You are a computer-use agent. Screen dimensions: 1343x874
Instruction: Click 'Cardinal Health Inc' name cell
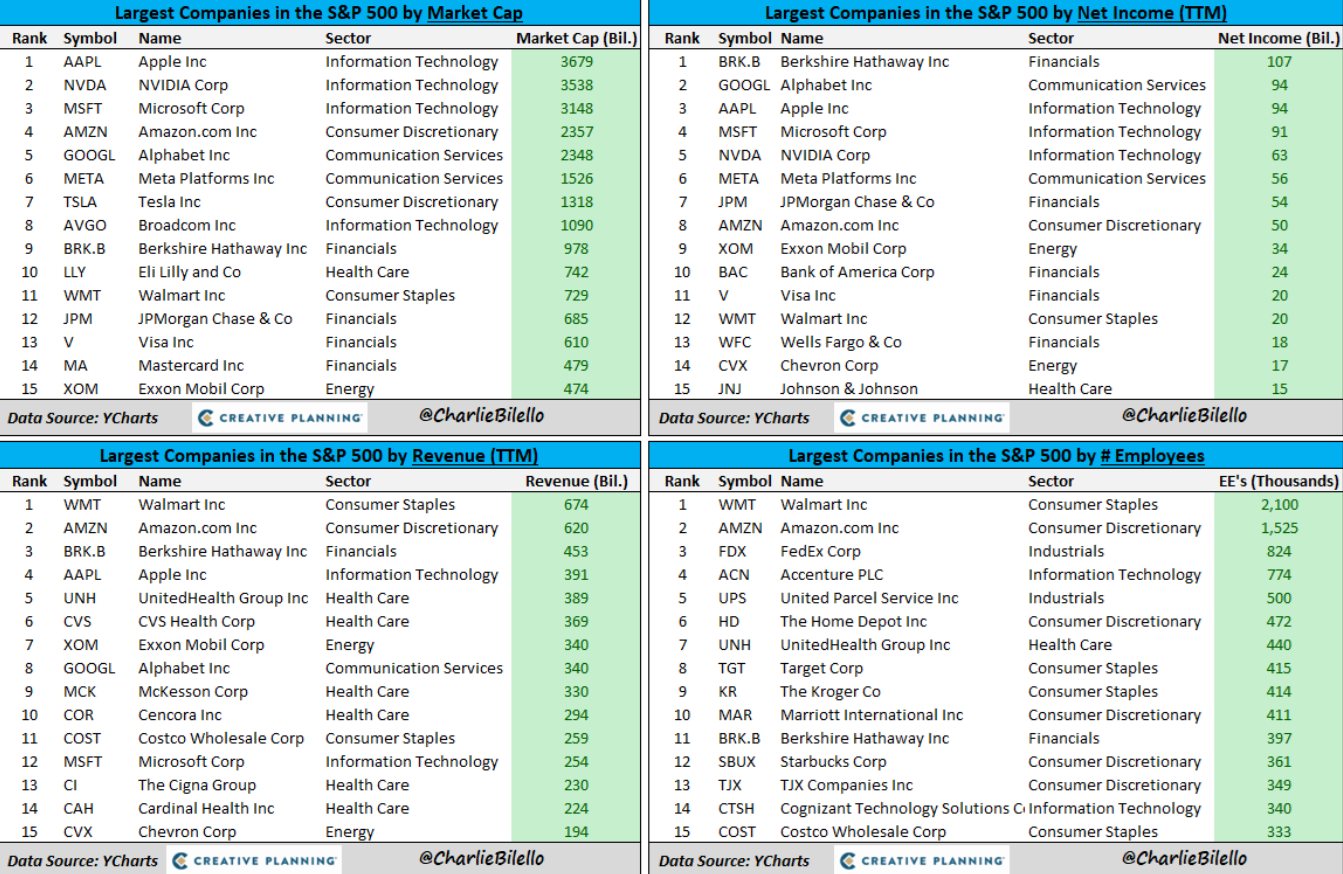point(206,809)
